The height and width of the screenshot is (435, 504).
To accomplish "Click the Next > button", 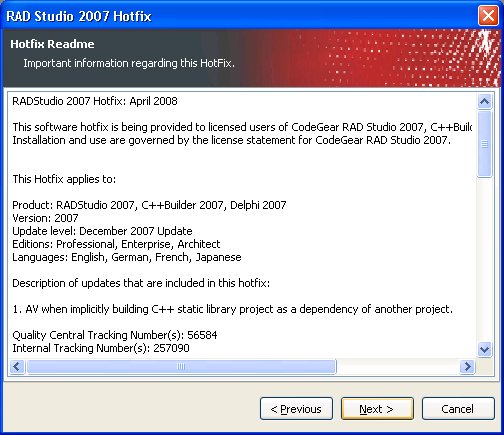I will click(x=377, y=408).
